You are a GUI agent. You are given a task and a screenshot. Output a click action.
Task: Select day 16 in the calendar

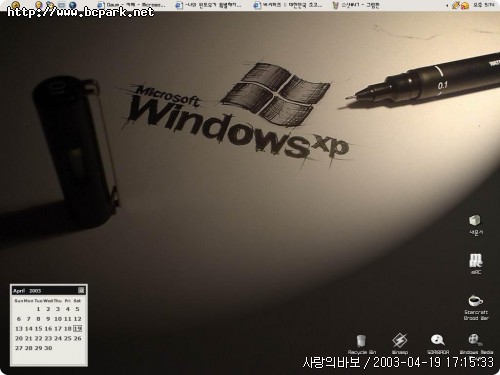(48, 328)
